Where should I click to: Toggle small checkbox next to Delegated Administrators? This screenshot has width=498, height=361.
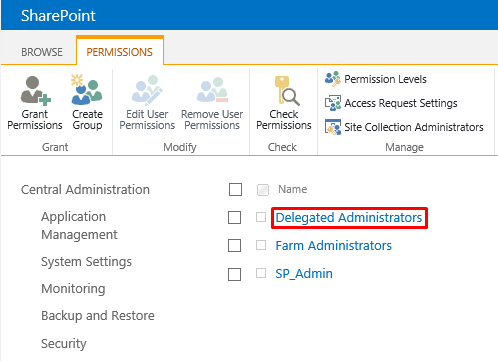(x=261, y=217)
